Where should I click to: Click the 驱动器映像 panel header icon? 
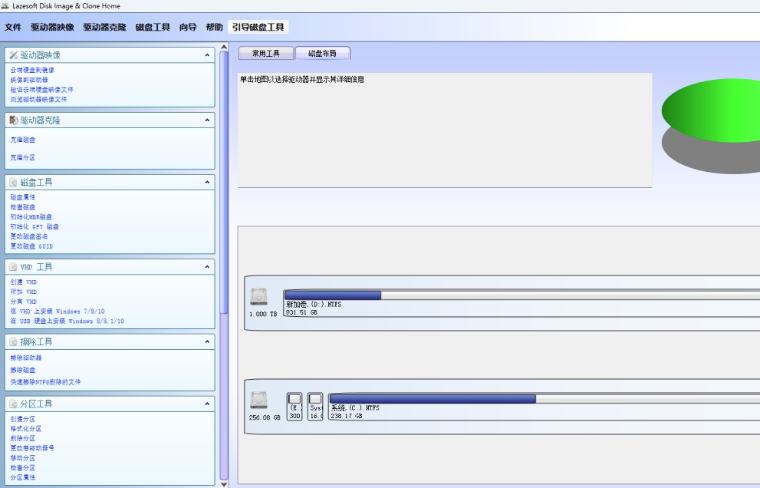[x=14, y=55]
